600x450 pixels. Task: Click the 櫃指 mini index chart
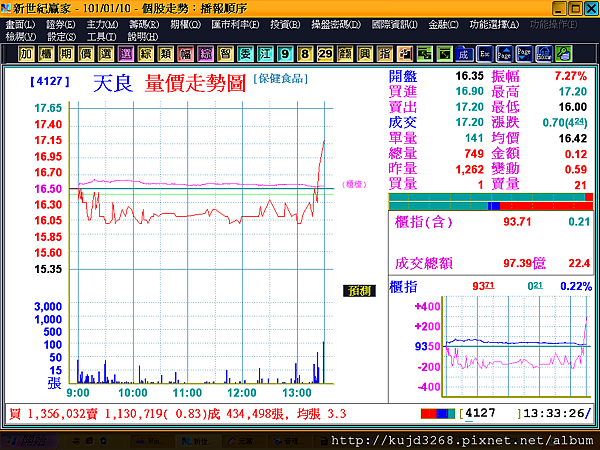(x=515, y=346)
